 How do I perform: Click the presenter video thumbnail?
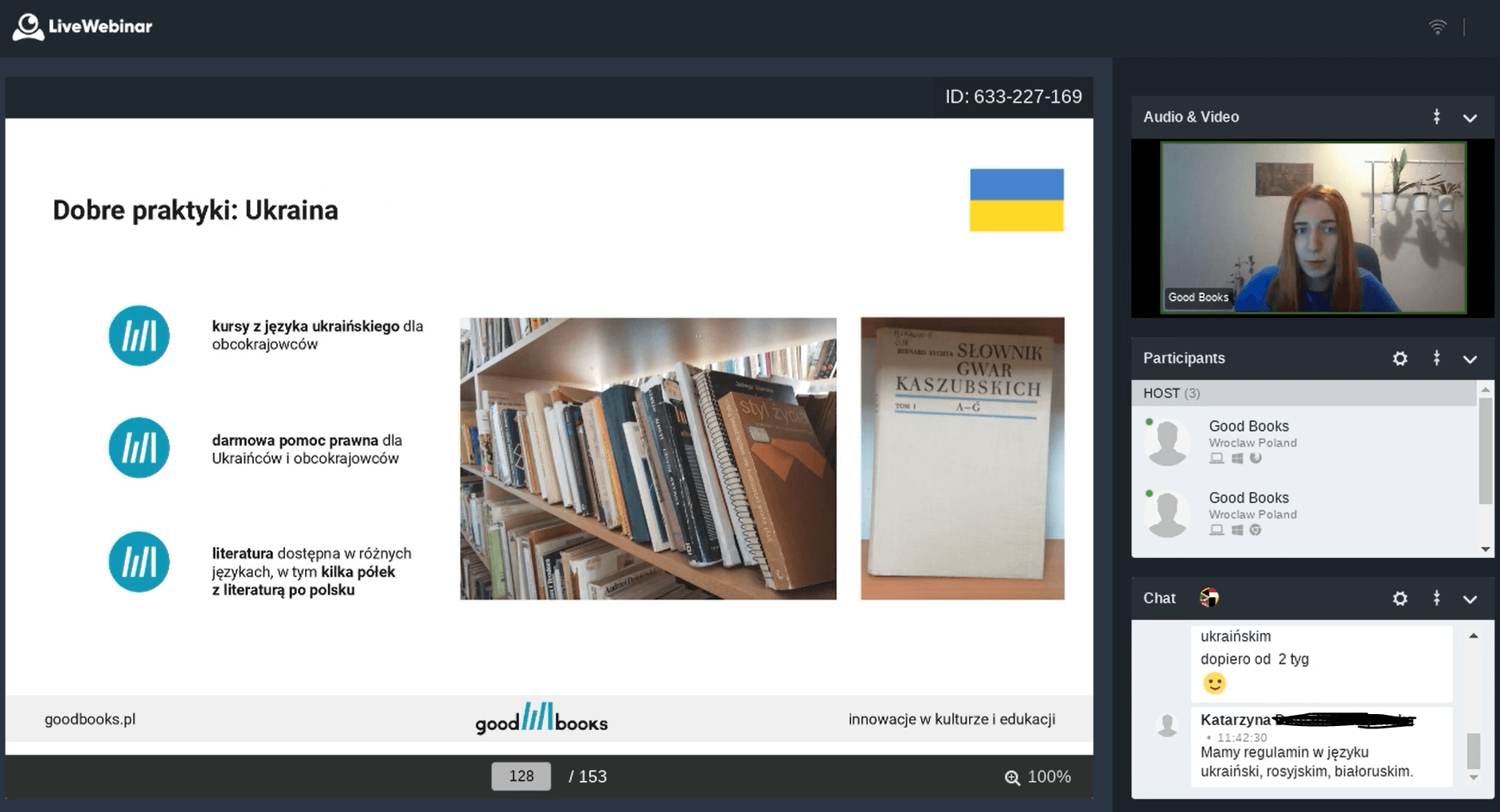point(1313,228)
